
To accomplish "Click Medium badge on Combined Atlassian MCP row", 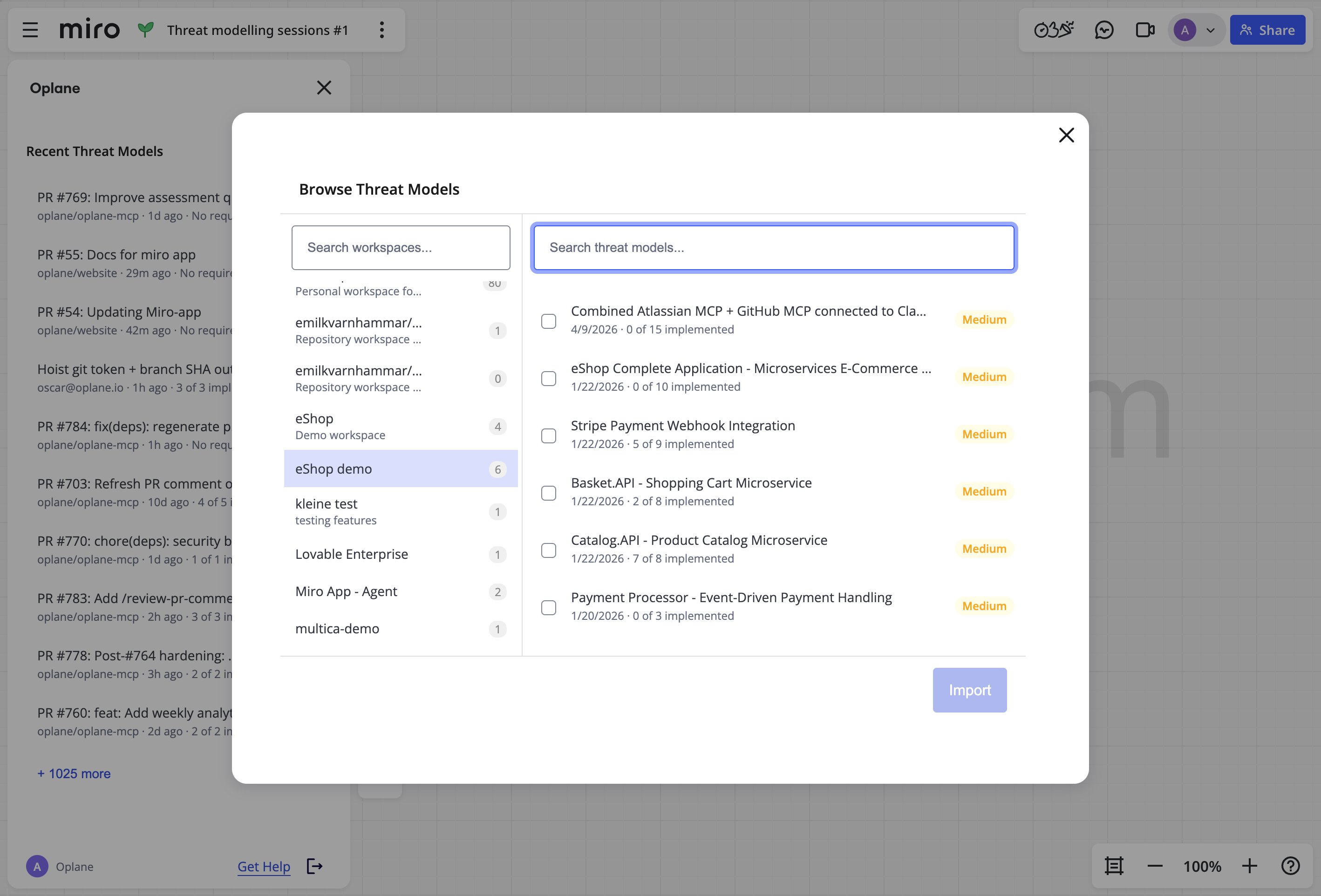I will click(x=984, y=319).
